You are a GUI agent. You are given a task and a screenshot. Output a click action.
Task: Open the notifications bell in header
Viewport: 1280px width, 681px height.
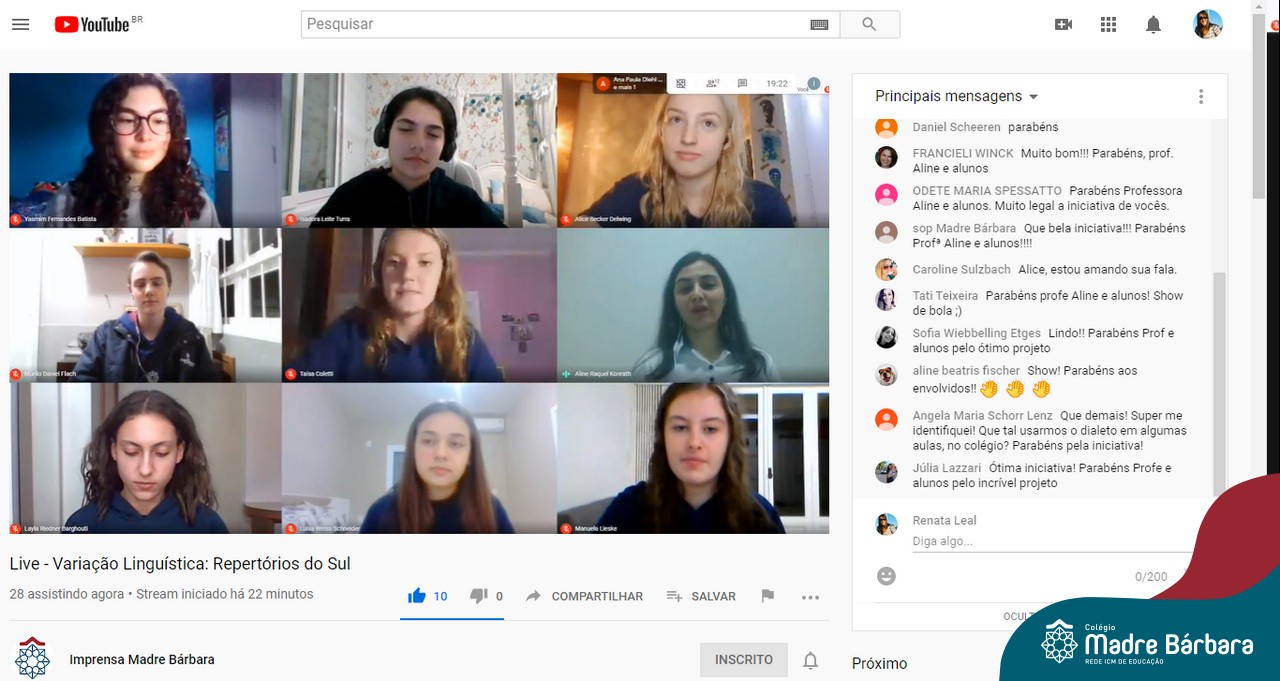tap(1153, 24)
